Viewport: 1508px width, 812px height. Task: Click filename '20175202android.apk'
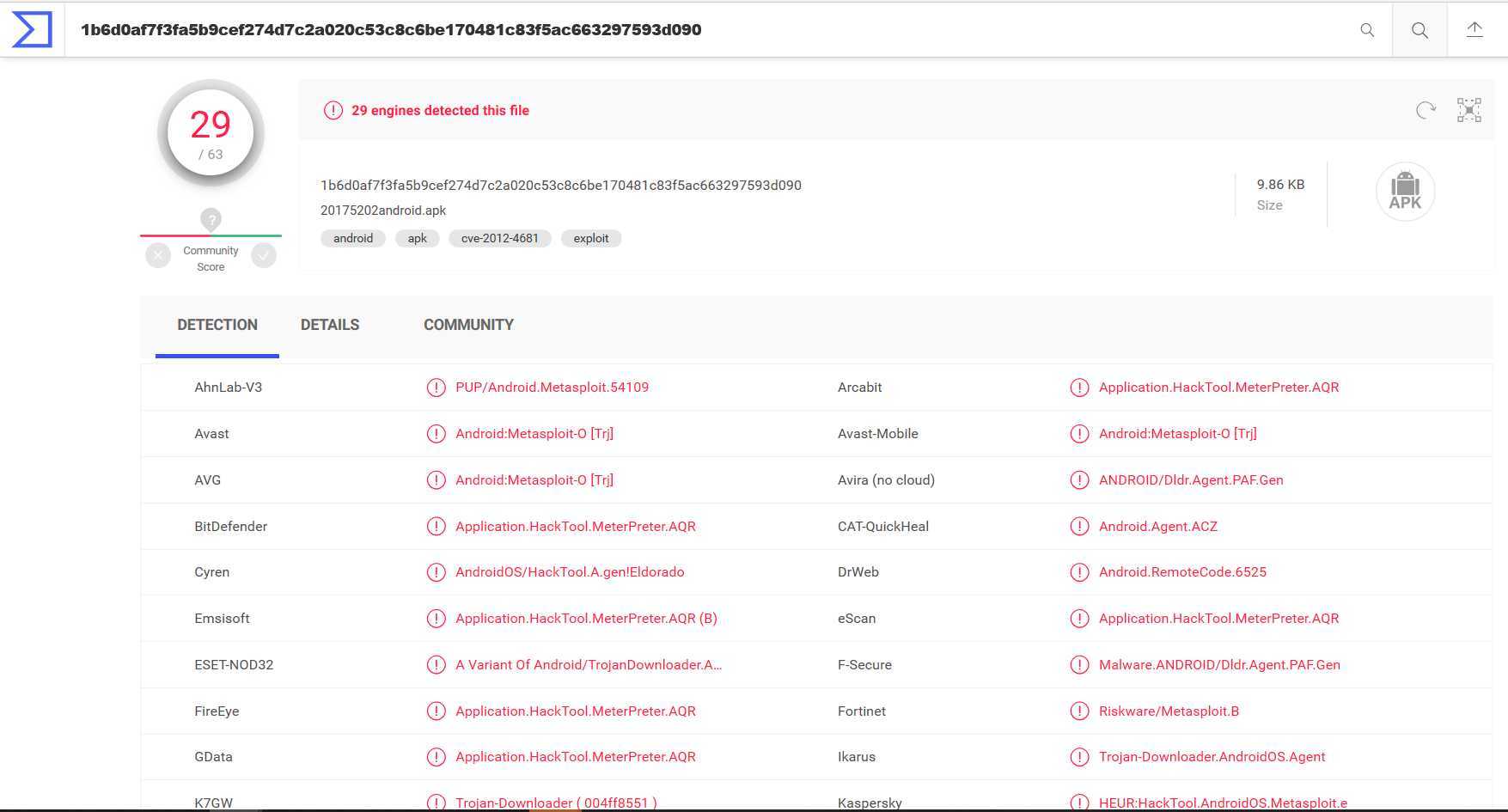click(x=383, y=211)
